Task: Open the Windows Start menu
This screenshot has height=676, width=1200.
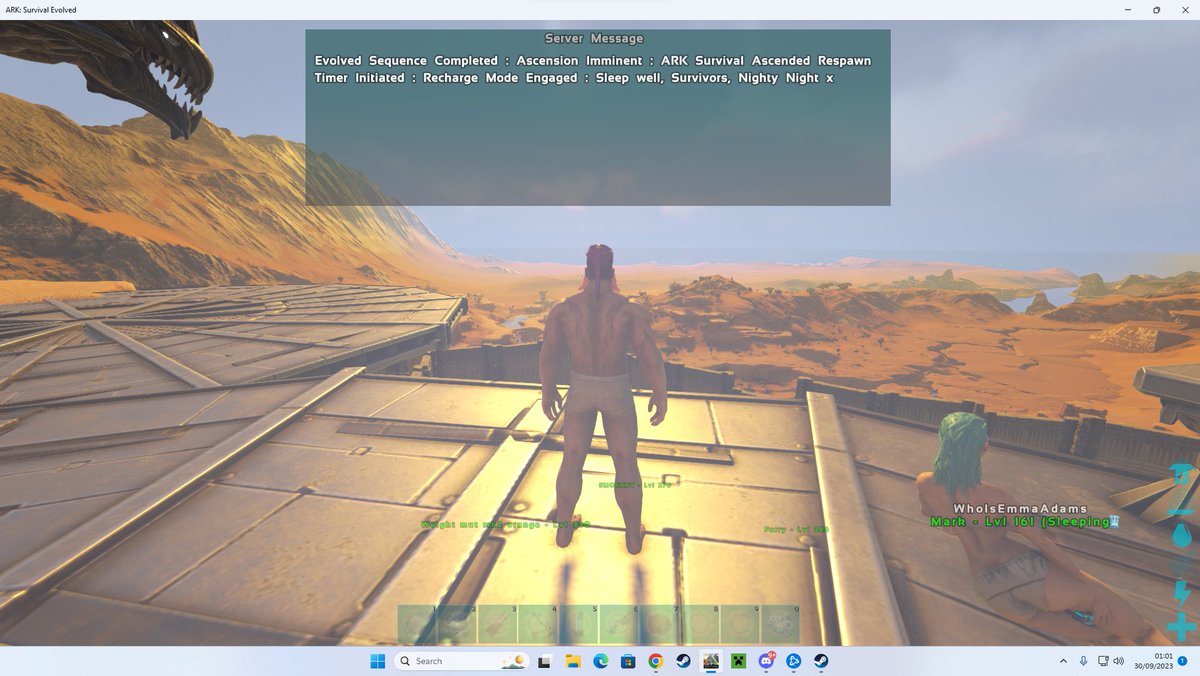Action: coord(377,661)
